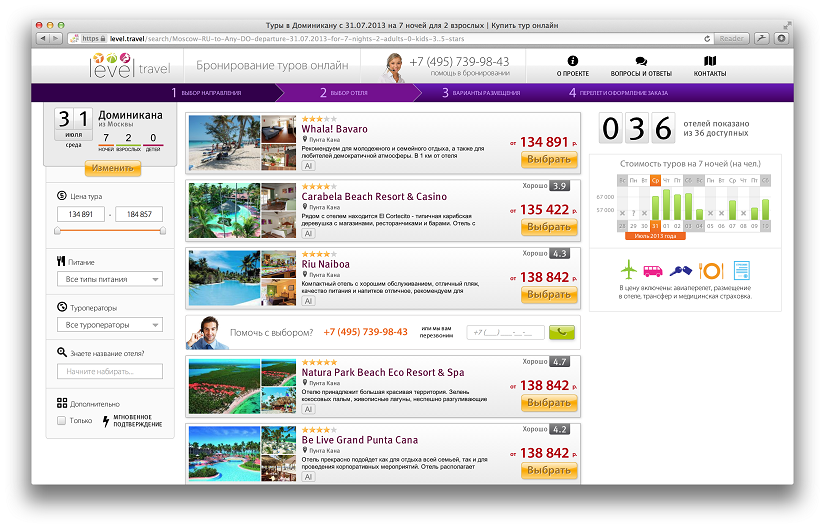This screenshot has width=825, height=528.
Task: Click the location pin under Carabela Beach Resort
Action: click(305, 207)
